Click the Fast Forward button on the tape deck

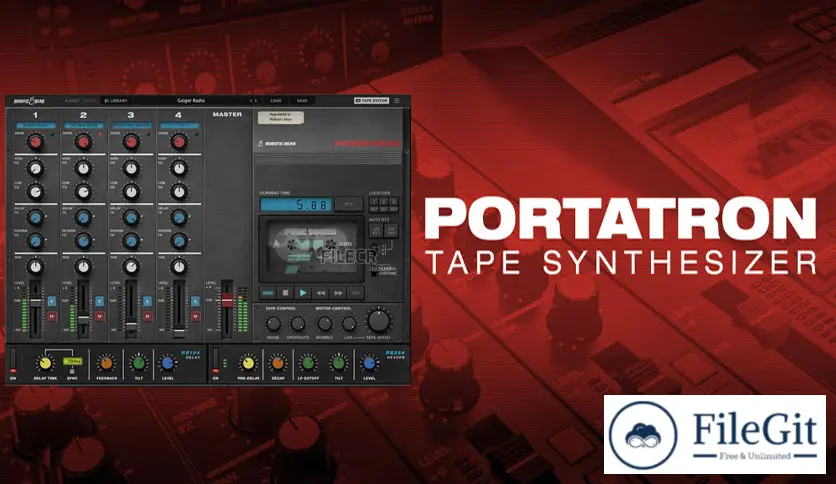point(338,293)
